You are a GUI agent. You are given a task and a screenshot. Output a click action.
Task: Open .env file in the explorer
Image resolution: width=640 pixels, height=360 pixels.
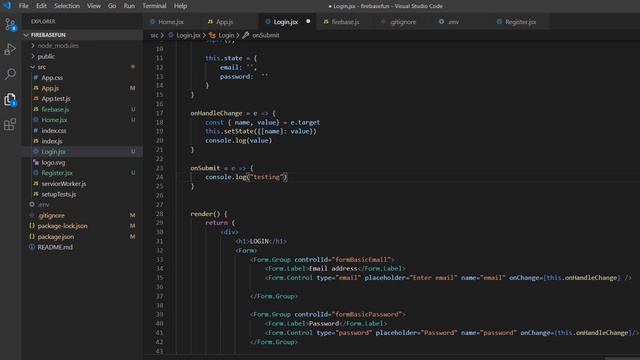[82, 205]
